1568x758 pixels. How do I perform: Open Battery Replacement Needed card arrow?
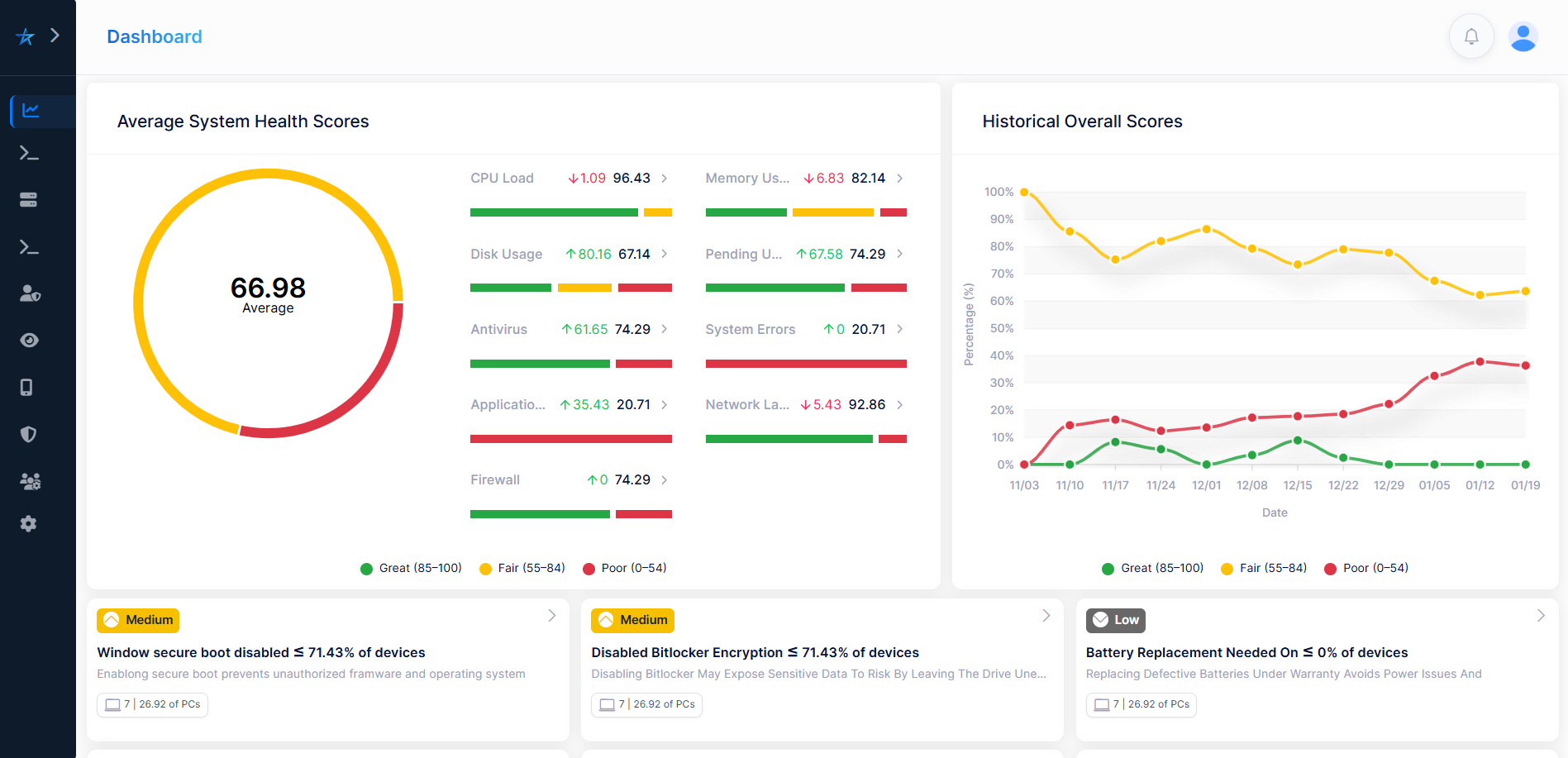pos(1541,616)
